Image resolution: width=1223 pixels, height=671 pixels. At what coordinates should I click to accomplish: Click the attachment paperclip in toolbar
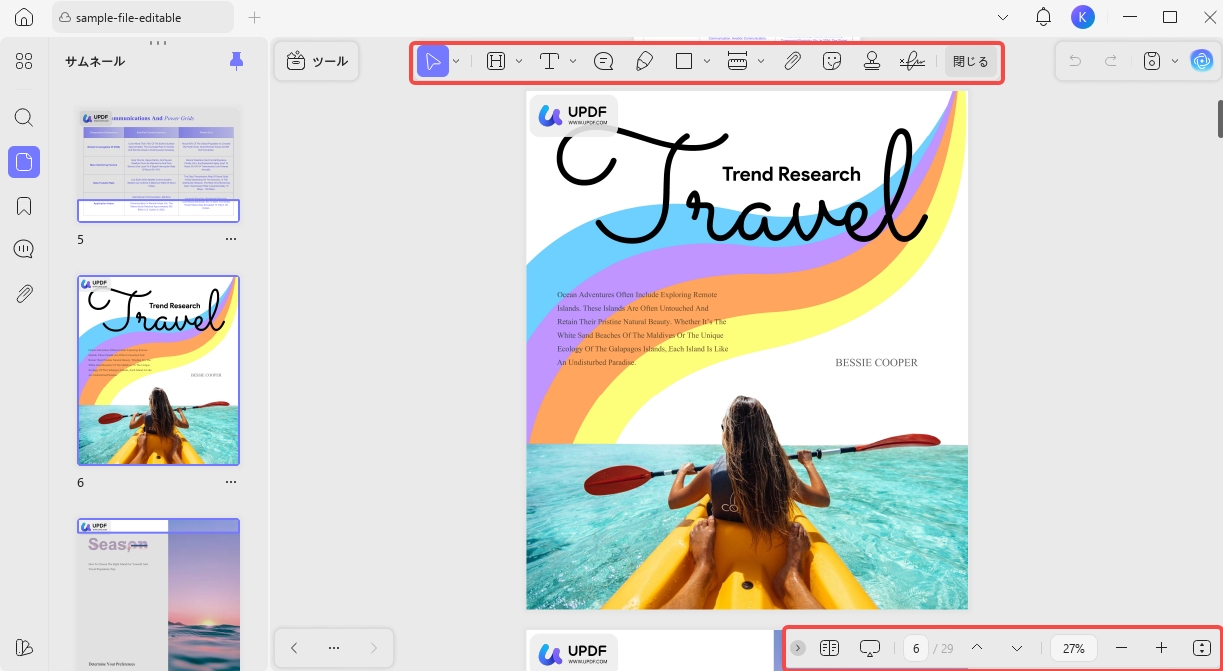coord(792,61)
